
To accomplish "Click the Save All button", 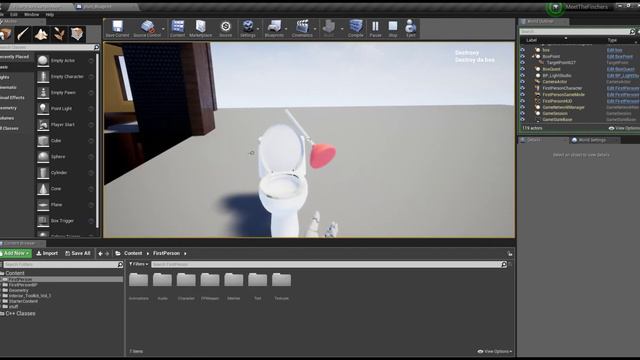I will 78,253.
